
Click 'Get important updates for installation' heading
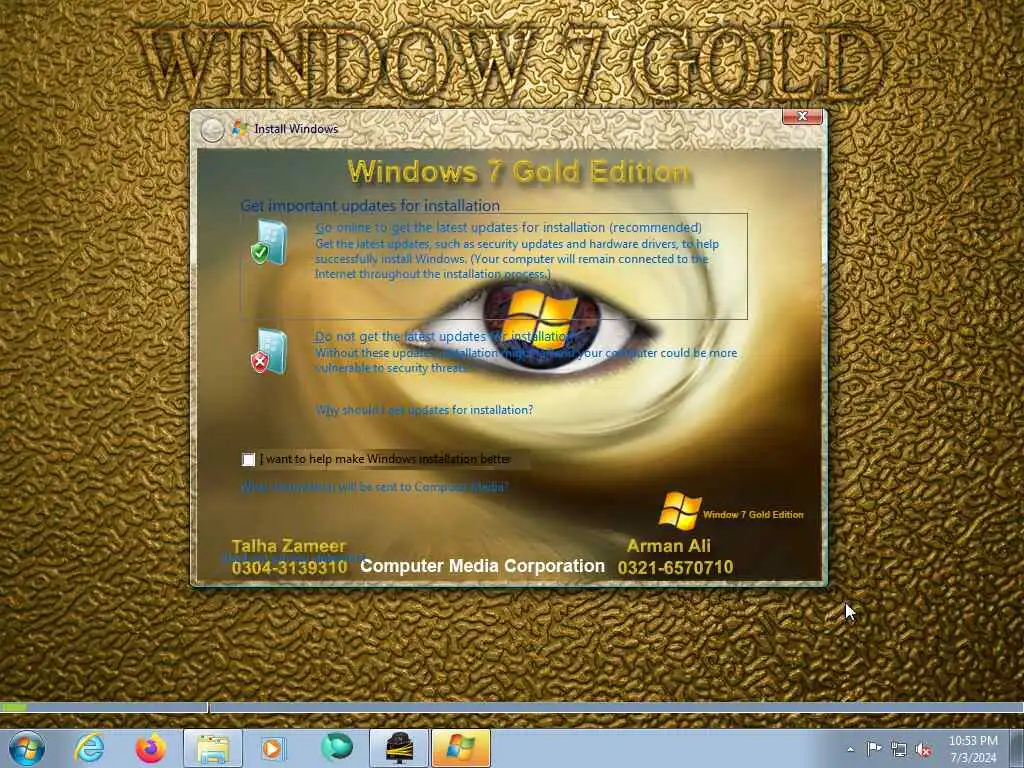[x=370, y=206]
